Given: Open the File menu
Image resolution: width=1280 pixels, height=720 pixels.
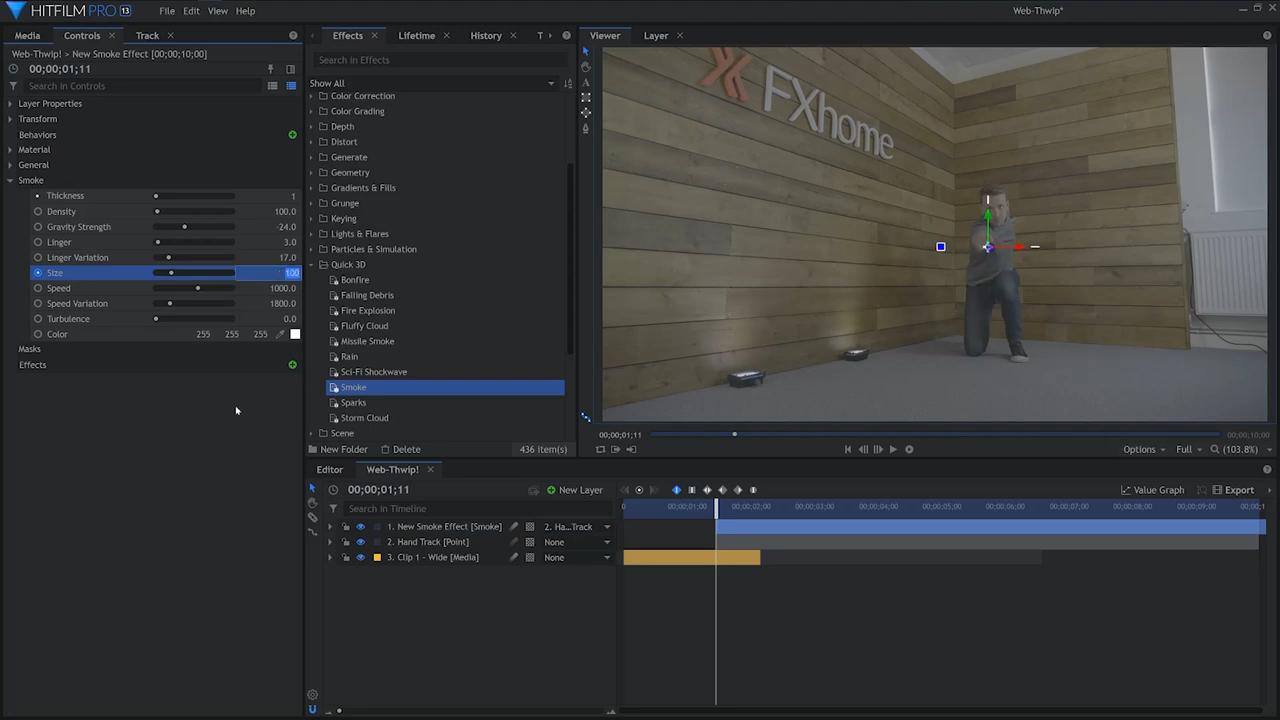Looking at the screenshot, I should [167, 11].
